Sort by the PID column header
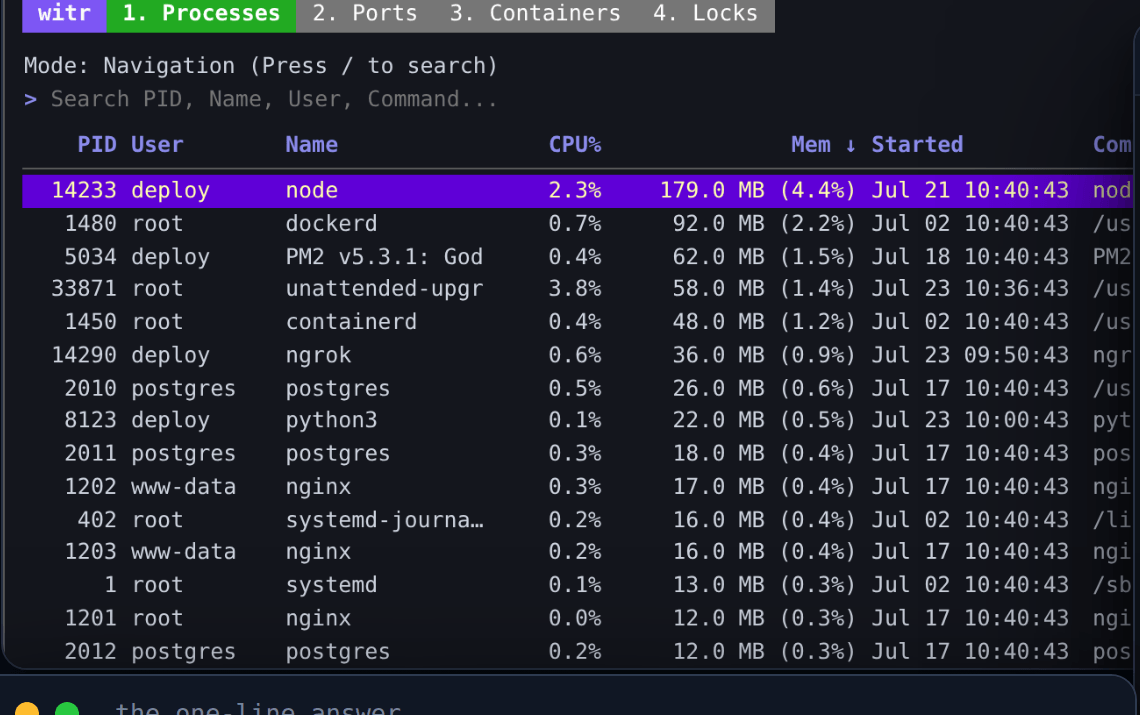Screen dimensions: 1140x715 coord(97,145)
